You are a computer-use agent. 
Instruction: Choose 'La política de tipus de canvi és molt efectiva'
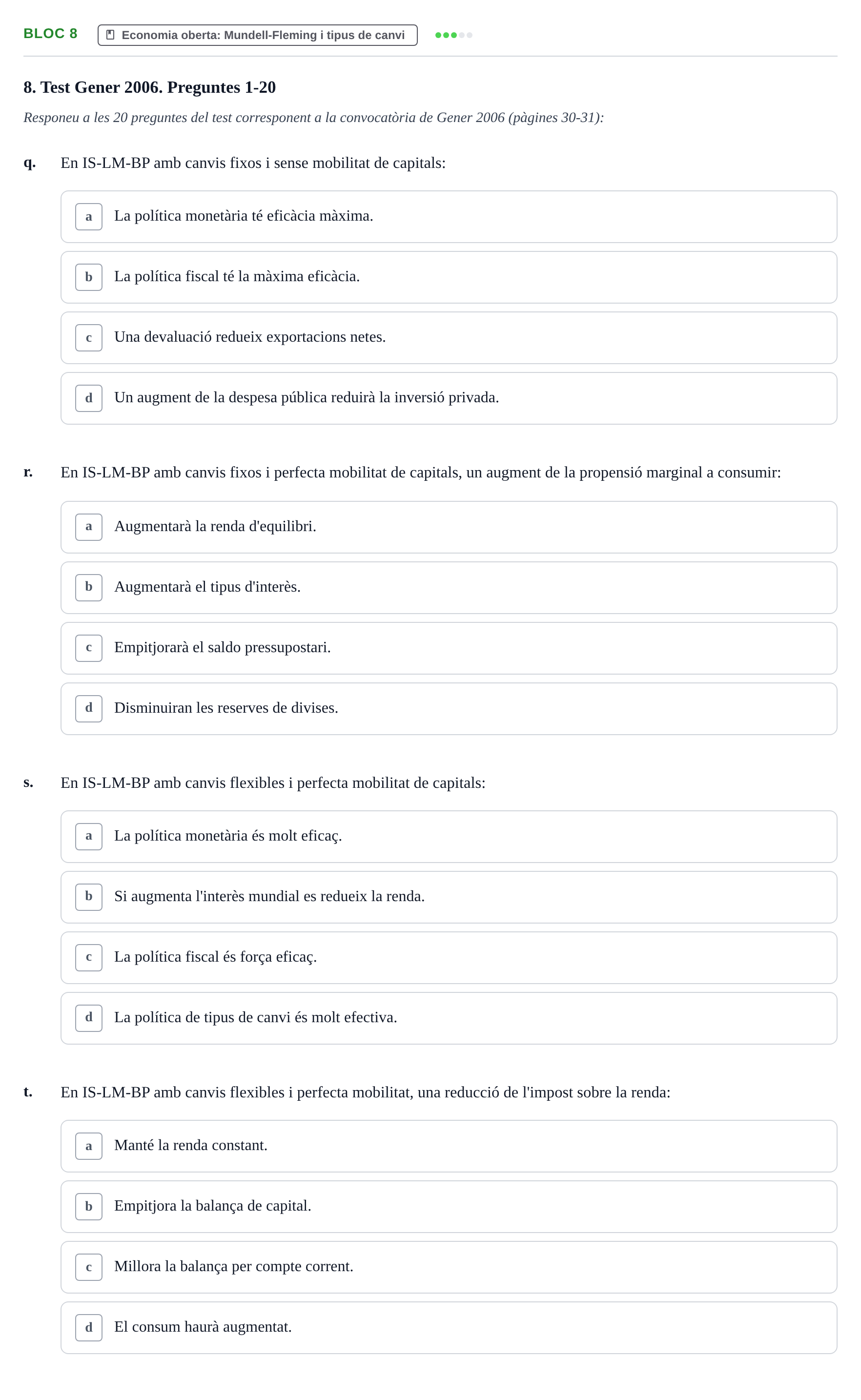(449, 1018)
